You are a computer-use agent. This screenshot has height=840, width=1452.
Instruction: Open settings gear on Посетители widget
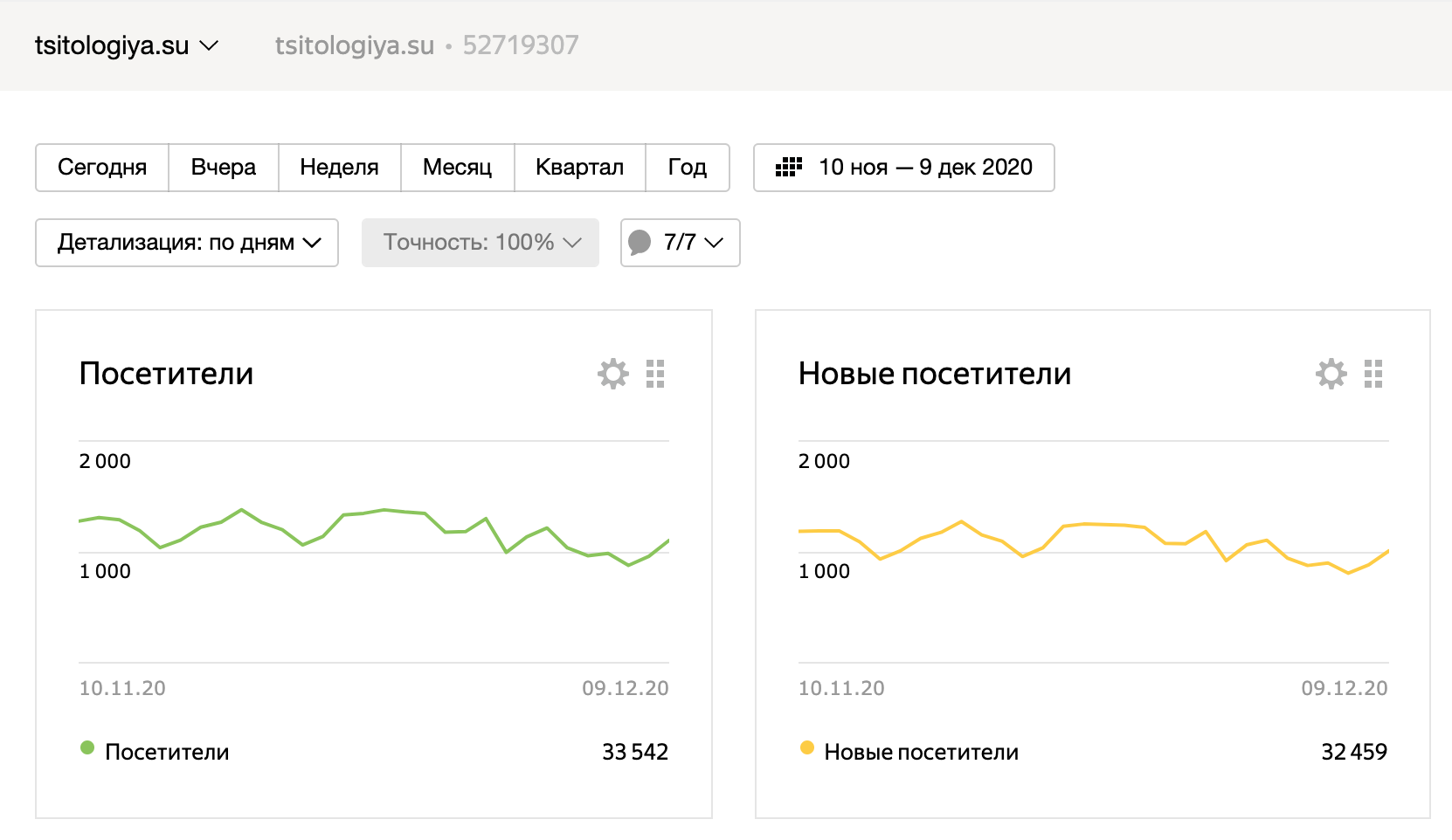(612, 374)
